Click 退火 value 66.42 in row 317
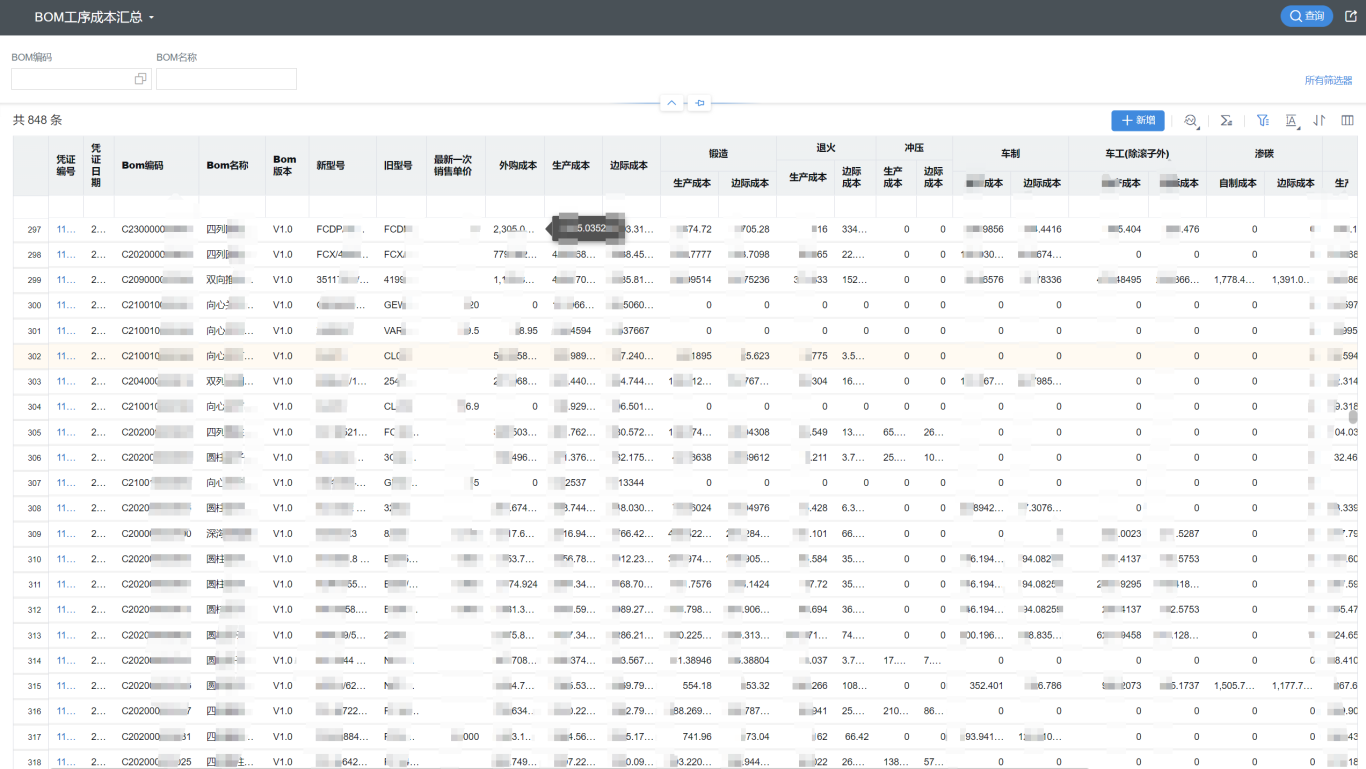Image resolution: width=1366 pixels, height=769 pixels. tap(855, 737)
